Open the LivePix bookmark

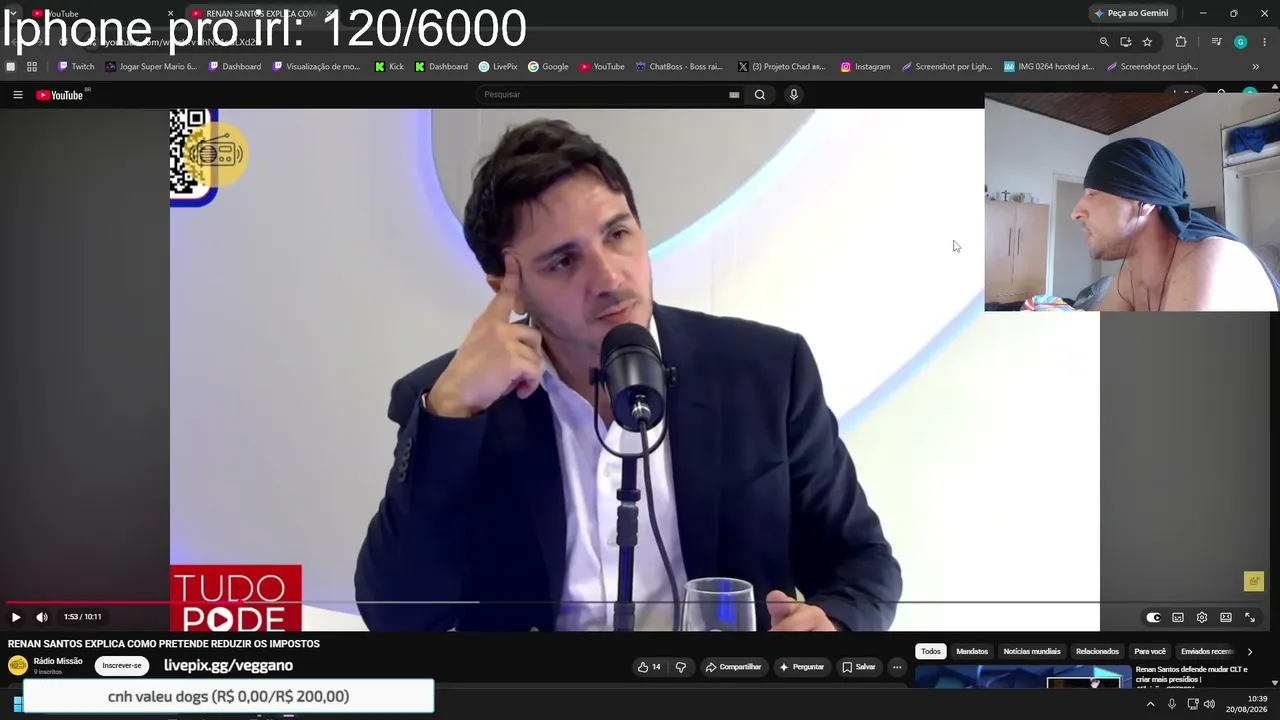point(498,67)
